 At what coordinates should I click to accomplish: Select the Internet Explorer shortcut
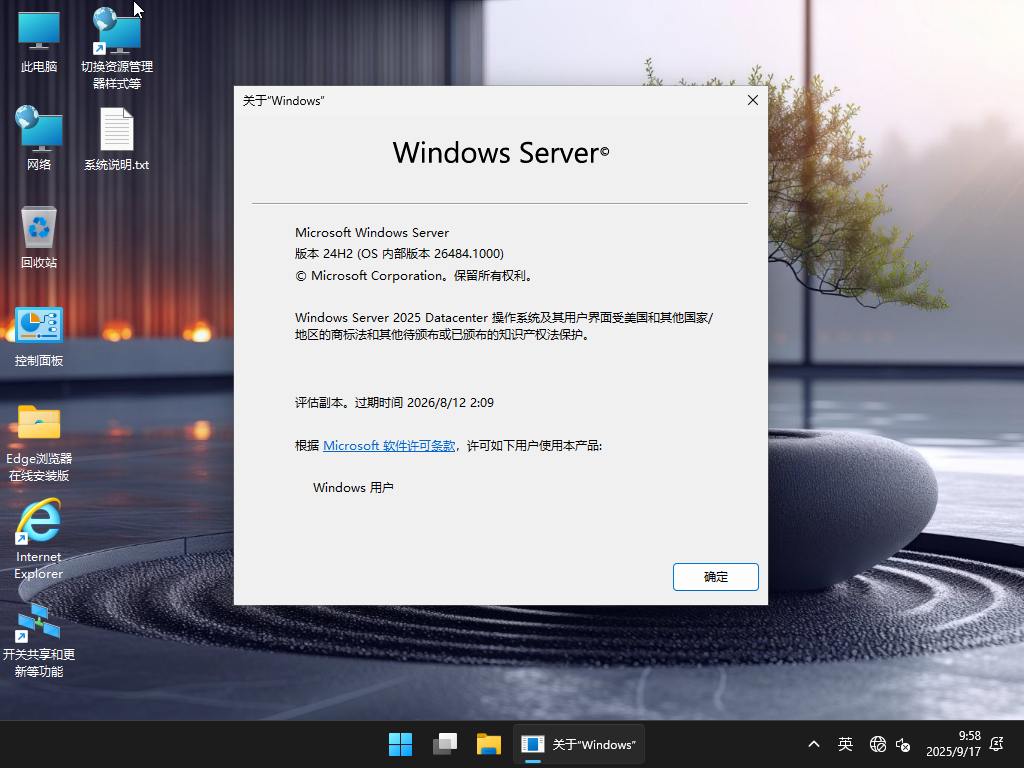[39, 539]
